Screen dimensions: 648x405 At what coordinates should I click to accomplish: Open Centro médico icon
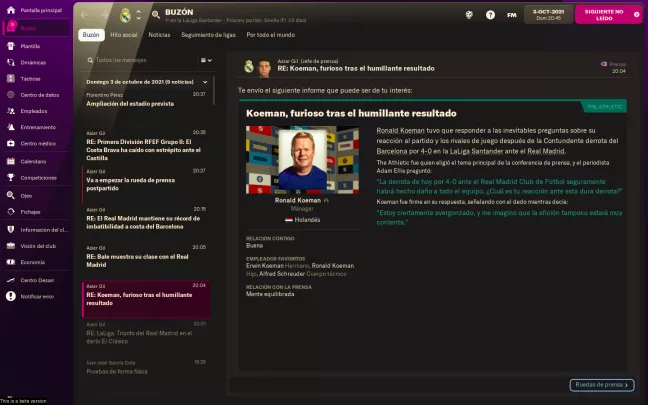(11, 143)
